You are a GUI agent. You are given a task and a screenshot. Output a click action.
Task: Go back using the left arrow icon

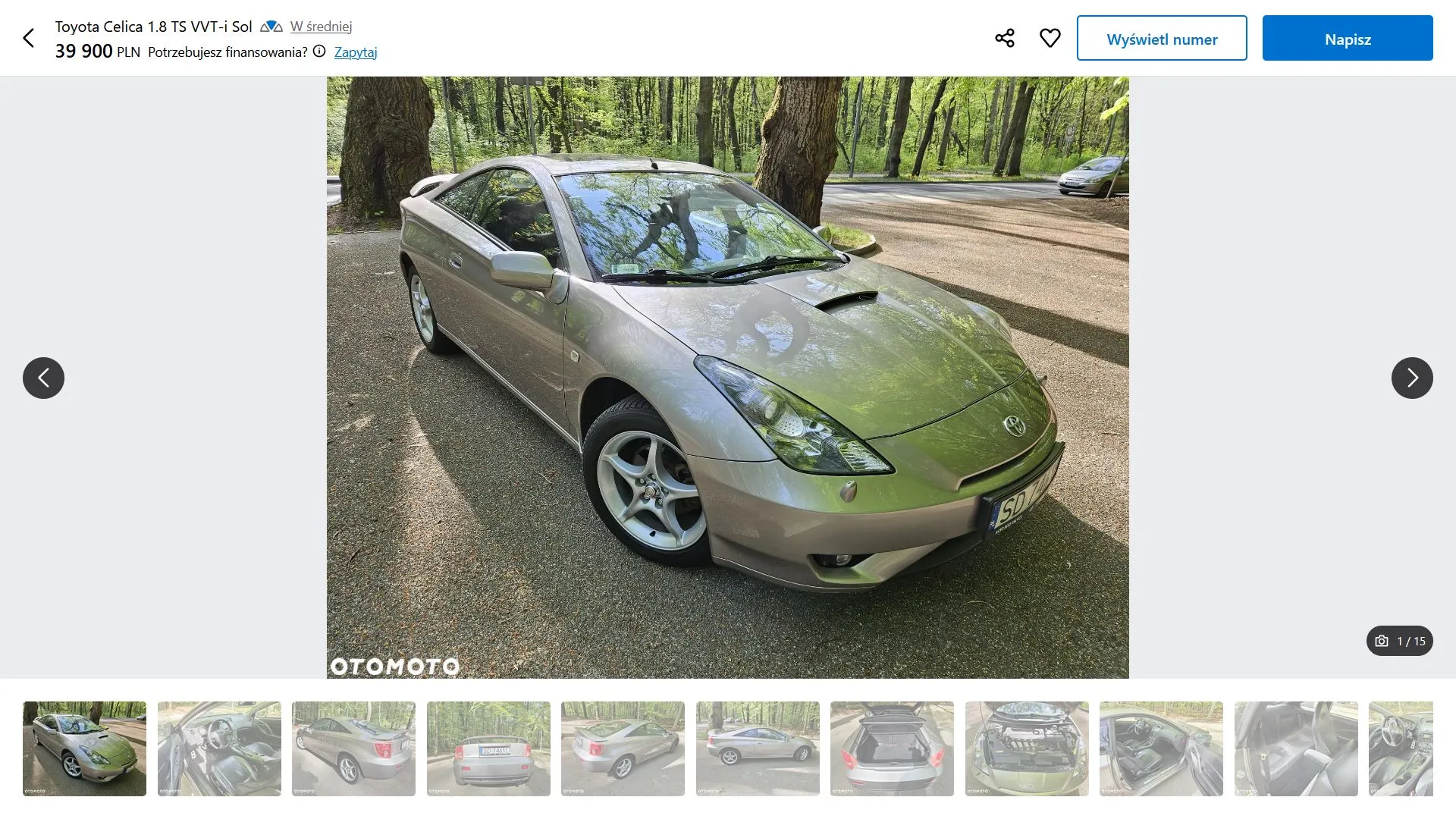coord(29,38)
